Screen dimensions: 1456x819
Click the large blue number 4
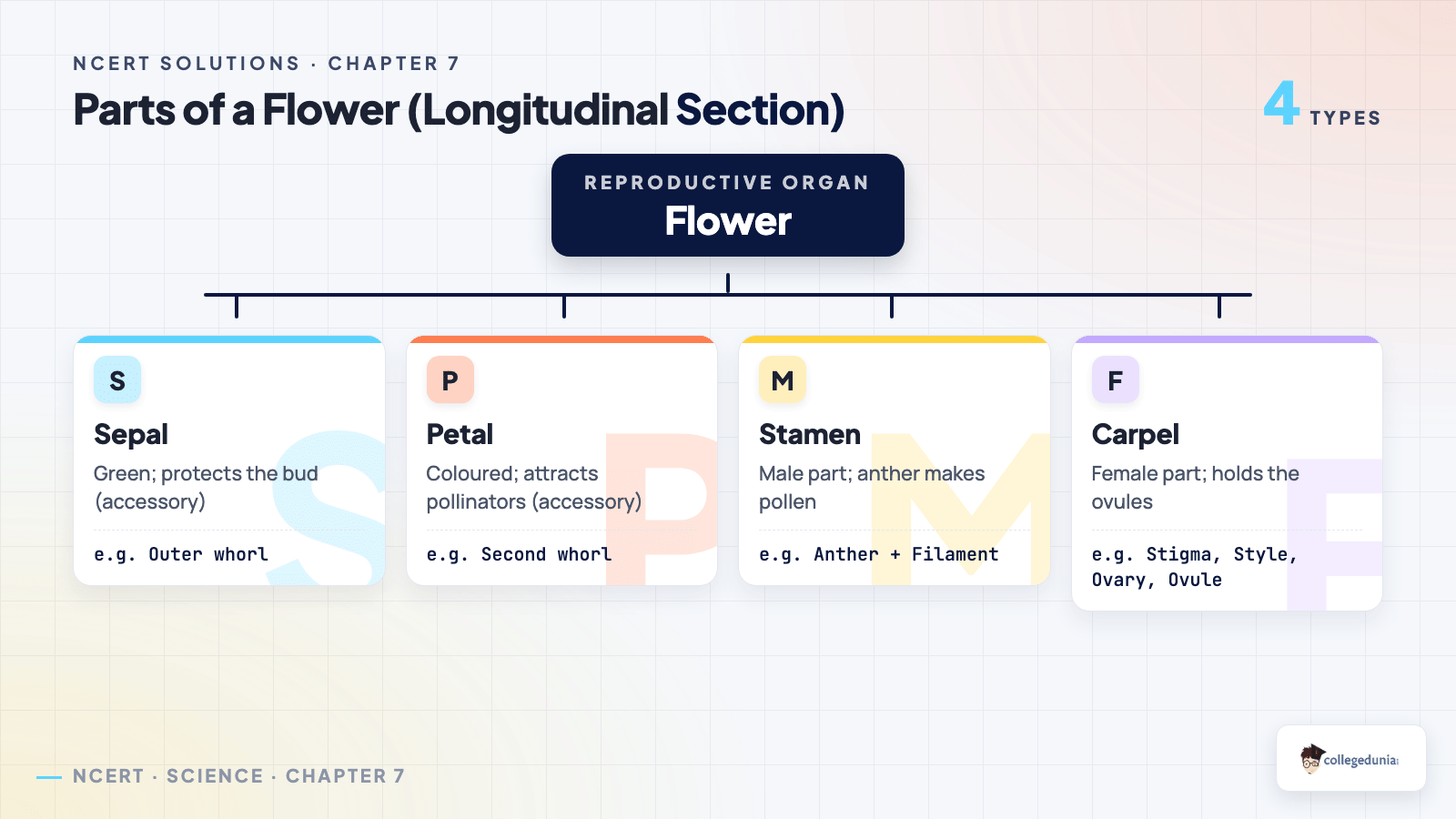(x=1281, y=104)
